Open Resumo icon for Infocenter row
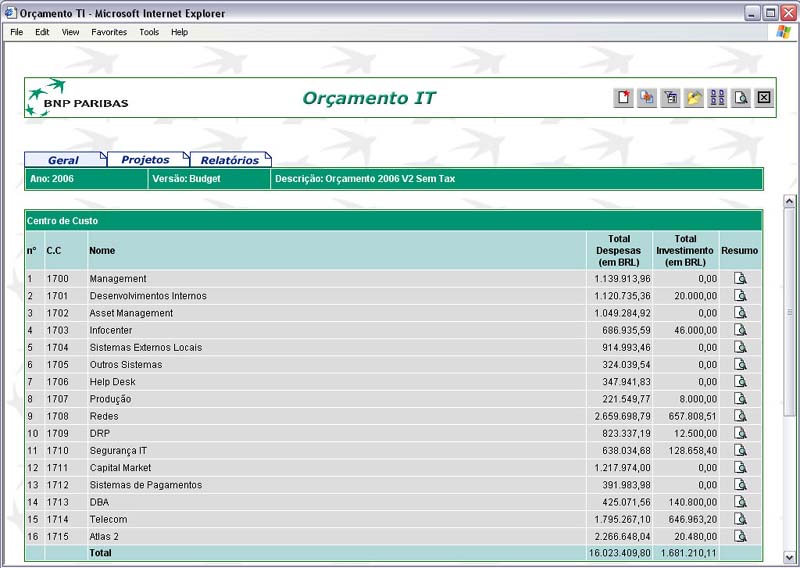 [x=740, y=330]
